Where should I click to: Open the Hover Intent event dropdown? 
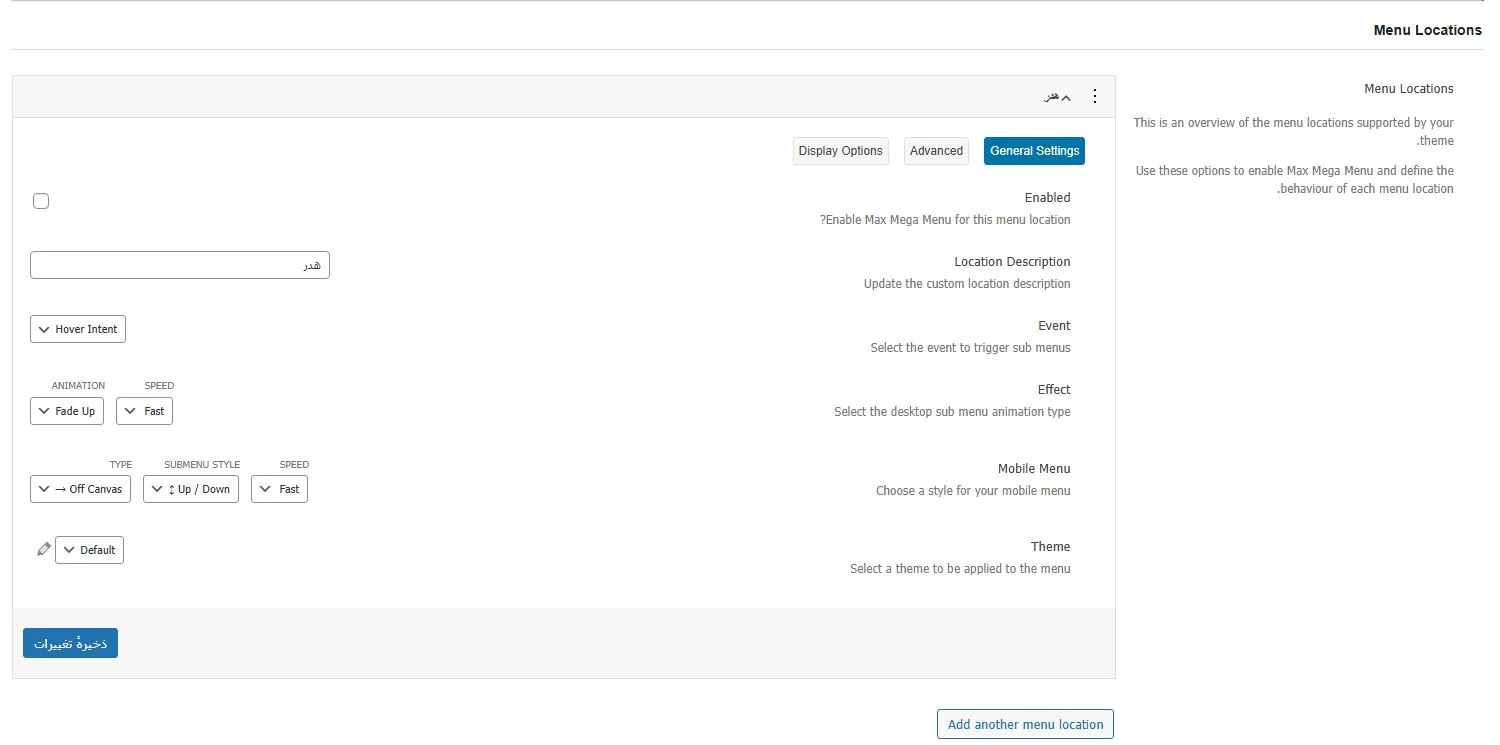pyautogui.click(x=78, y=329)
